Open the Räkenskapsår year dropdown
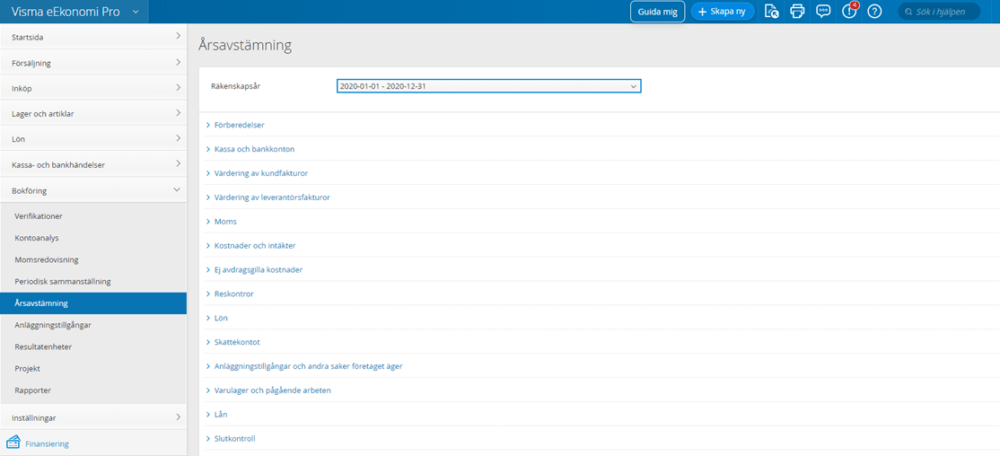1000x456 pixels. [x=488, y=86]
